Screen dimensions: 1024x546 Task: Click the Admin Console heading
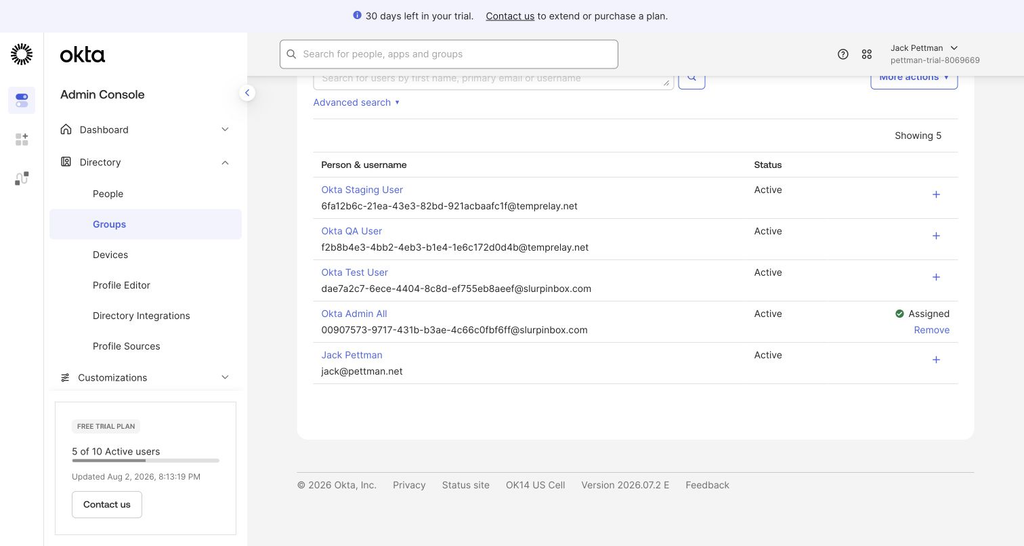coord(102,95)
